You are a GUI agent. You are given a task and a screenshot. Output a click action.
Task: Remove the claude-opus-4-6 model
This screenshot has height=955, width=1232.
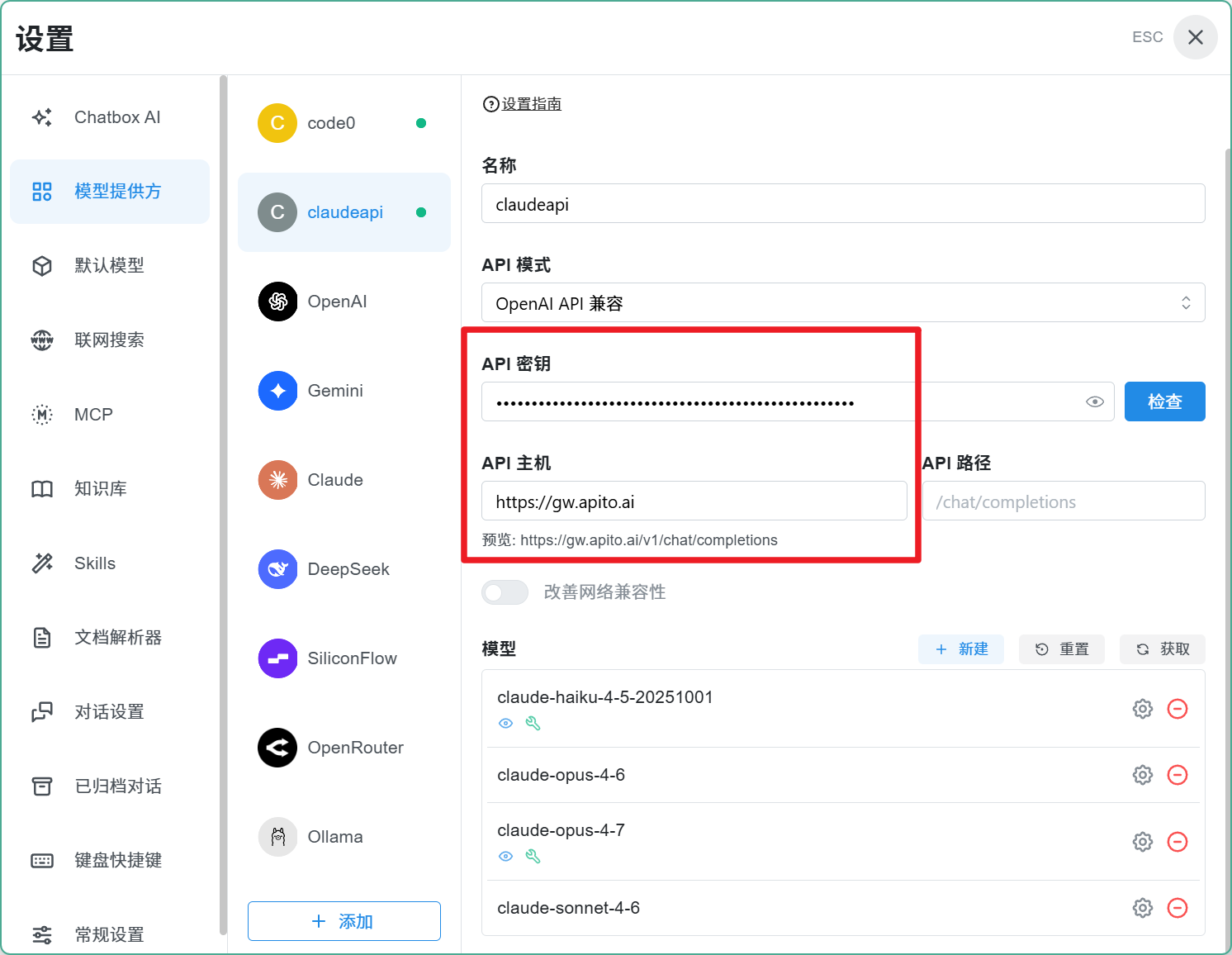[x=1178, y=775]
